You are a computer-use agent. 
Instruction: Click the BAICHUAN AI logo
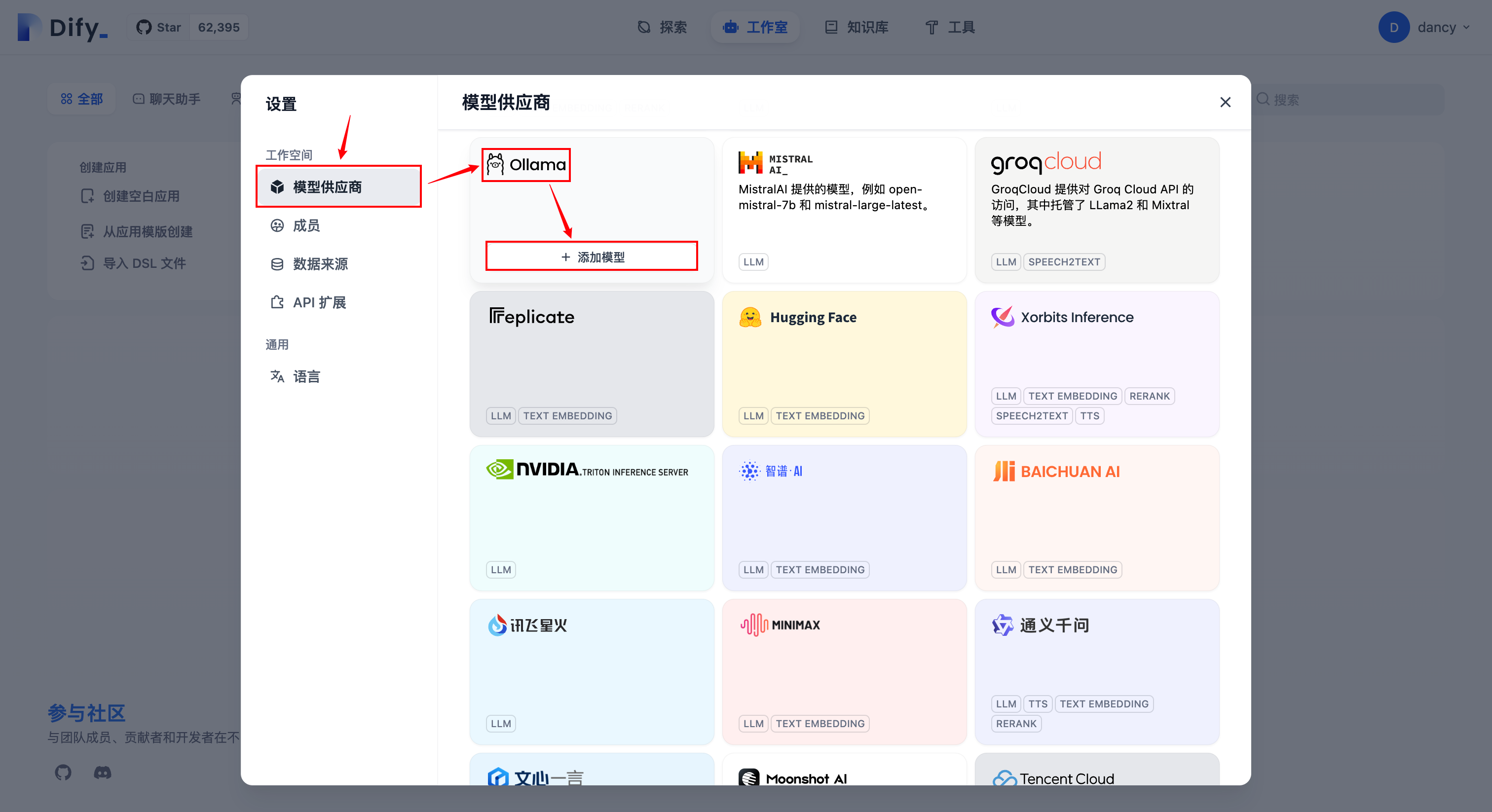1056,472
